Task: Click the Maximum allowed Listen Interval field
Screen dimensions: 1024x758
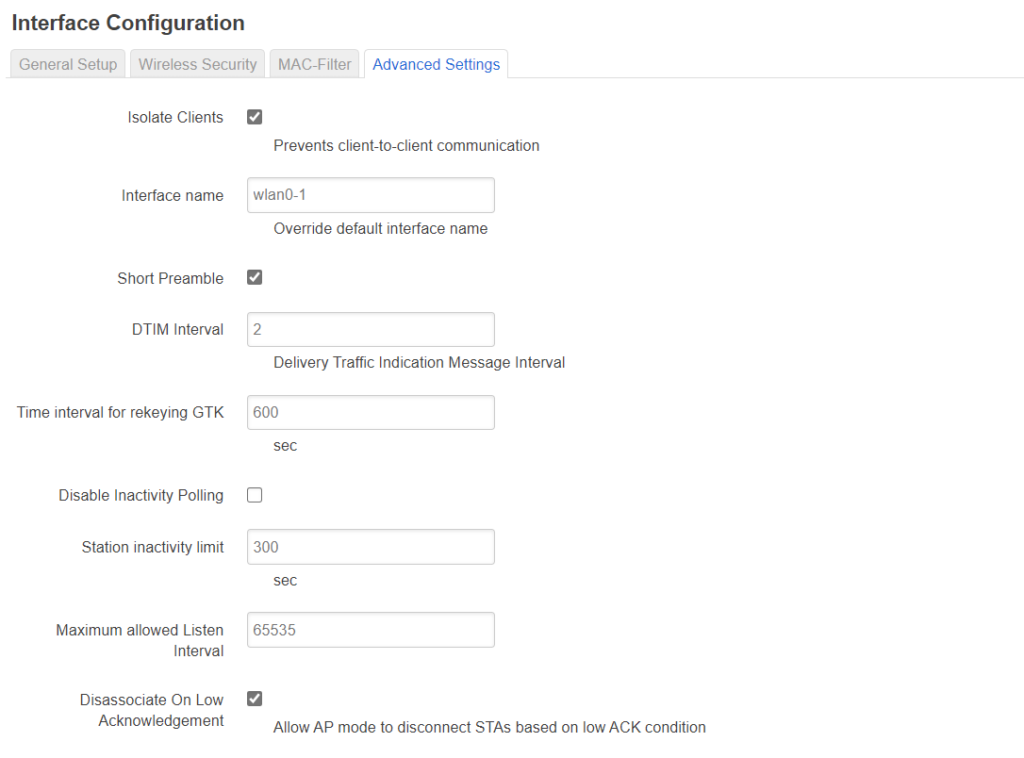Action: 370,630
